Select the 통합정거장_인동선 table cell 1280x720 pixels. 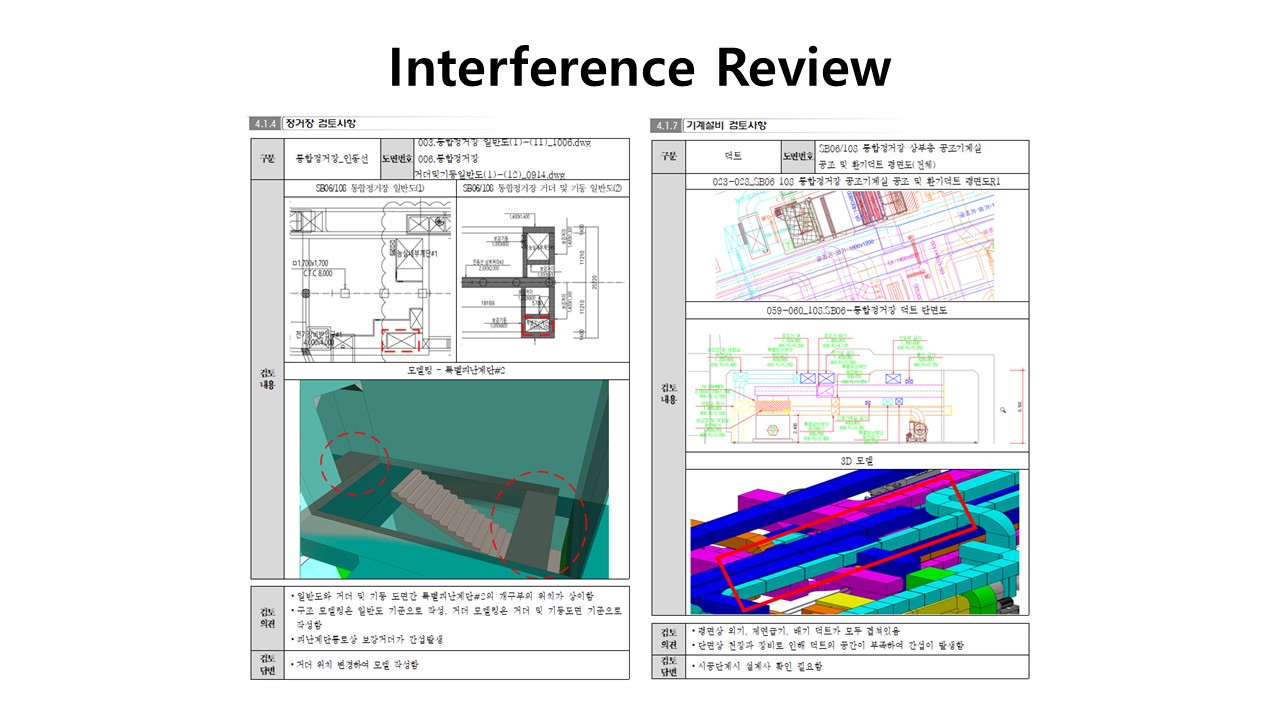[x=331, y=158]
